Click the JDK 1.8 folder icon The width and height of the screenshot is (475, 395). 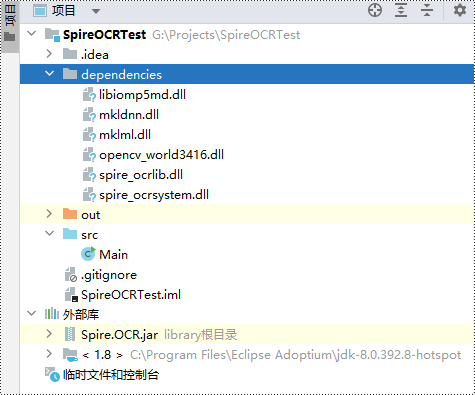tap(70, 354)
